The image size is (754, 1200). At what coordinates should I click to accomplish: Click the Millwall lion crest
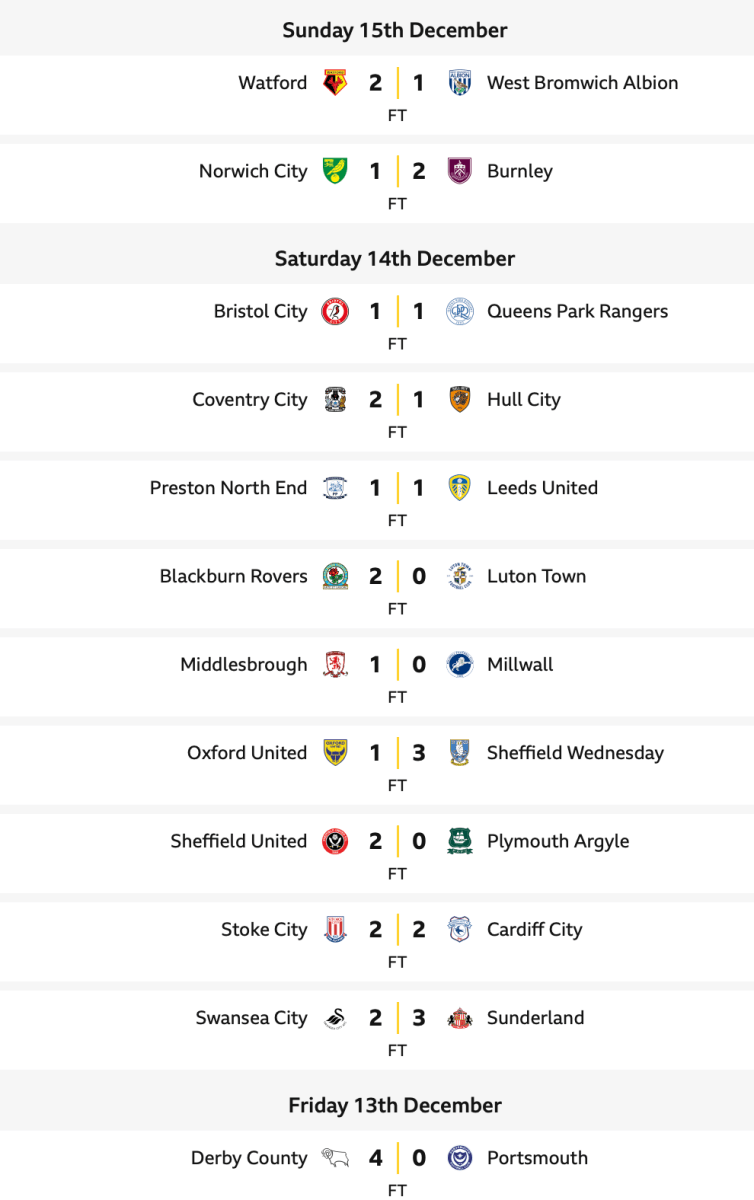point(460,665)
